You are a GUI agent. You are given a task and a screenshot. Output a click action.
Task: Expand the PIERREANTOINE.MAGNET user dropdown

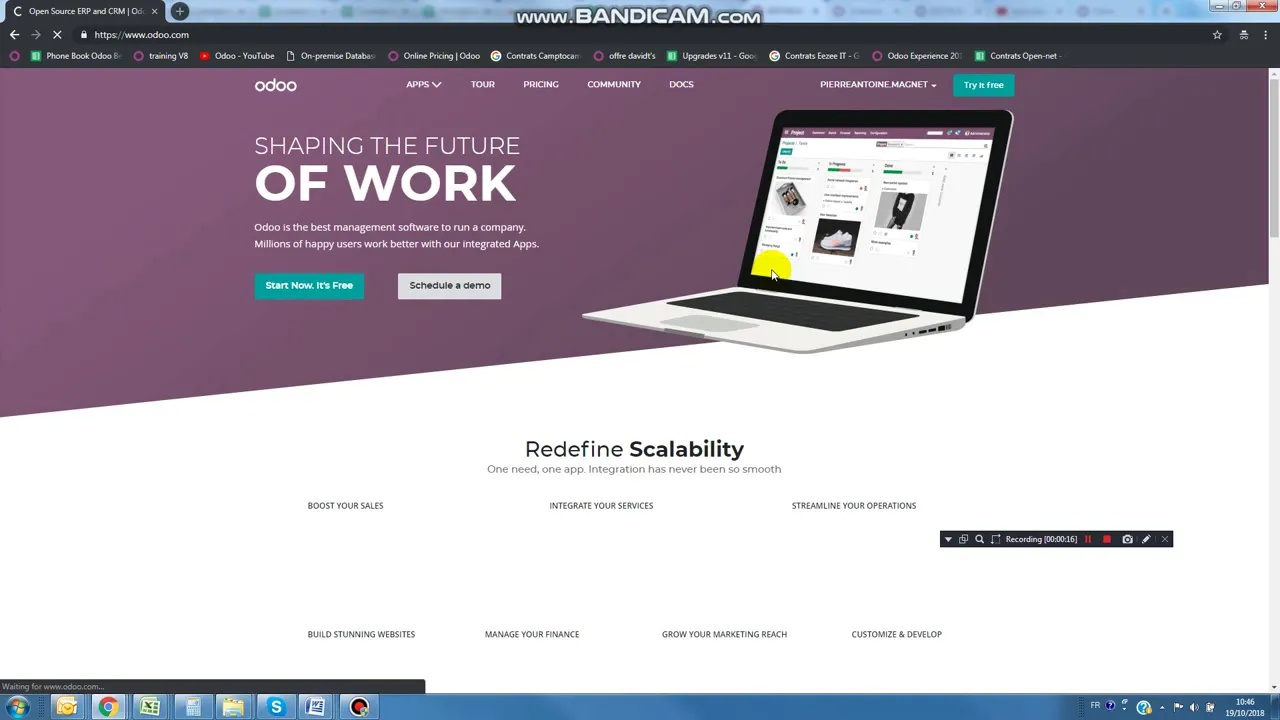(x=878, y=84)
